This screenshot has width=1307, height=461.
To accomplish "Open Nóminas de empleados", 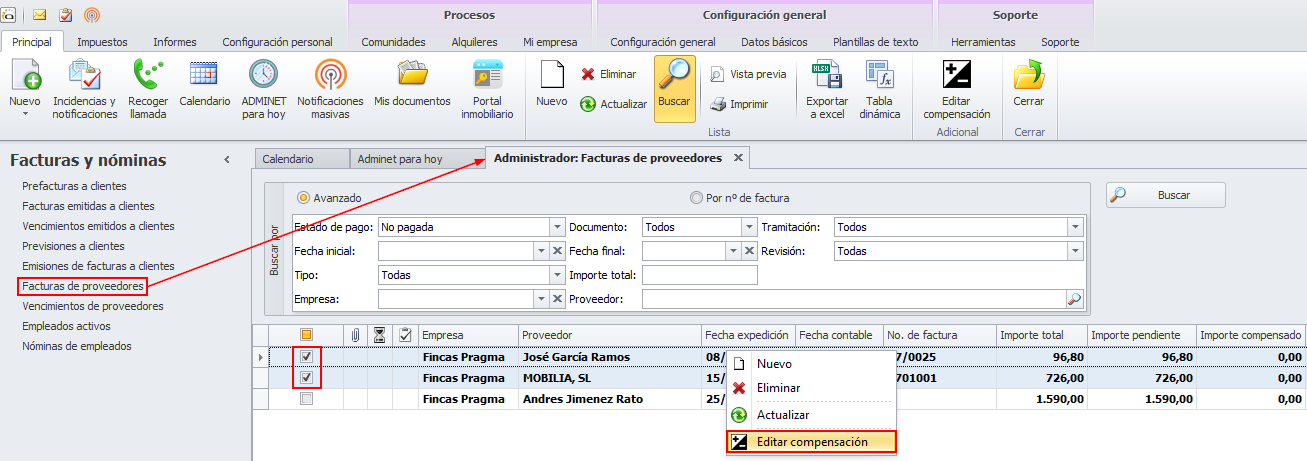I will pyautogui.click(x=77, y=346).
